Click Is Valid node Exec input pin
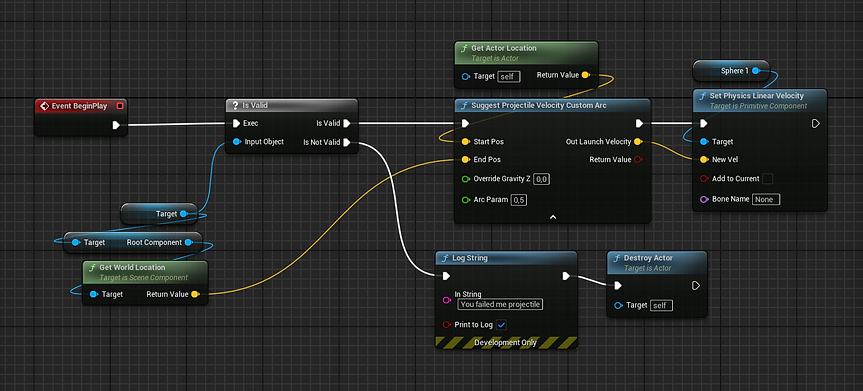863x391 pixels. tap(236, 123)
